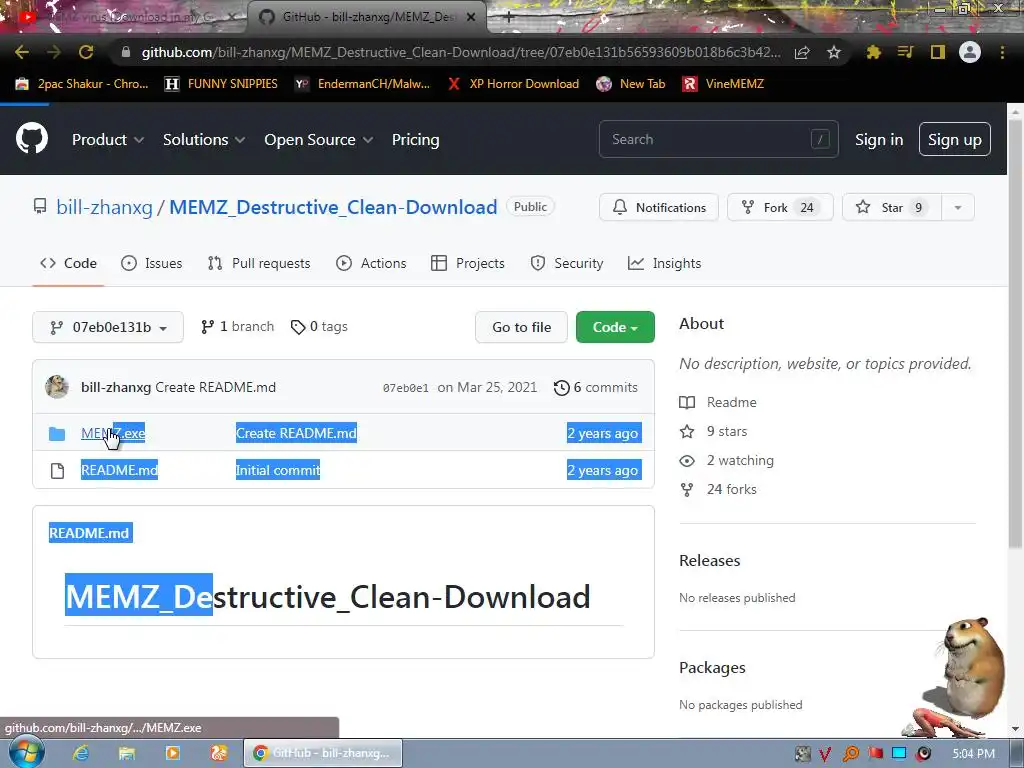The height and width of the screenshot is (768, 1024).
Task: Open the browser side panel icon
Action: coord(938,52)
